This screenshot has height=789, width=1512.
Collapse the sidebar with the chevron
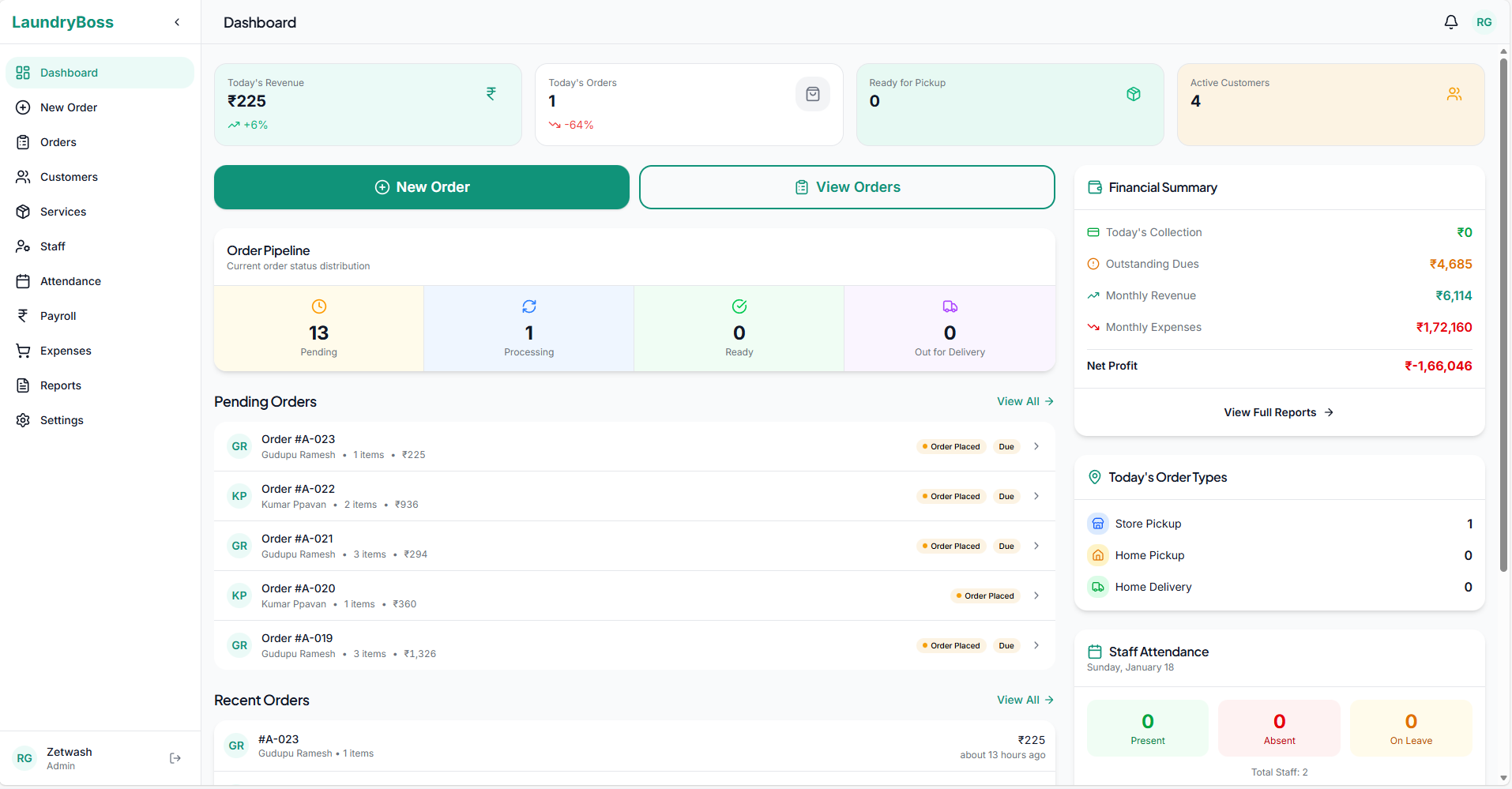pos(177,22)
